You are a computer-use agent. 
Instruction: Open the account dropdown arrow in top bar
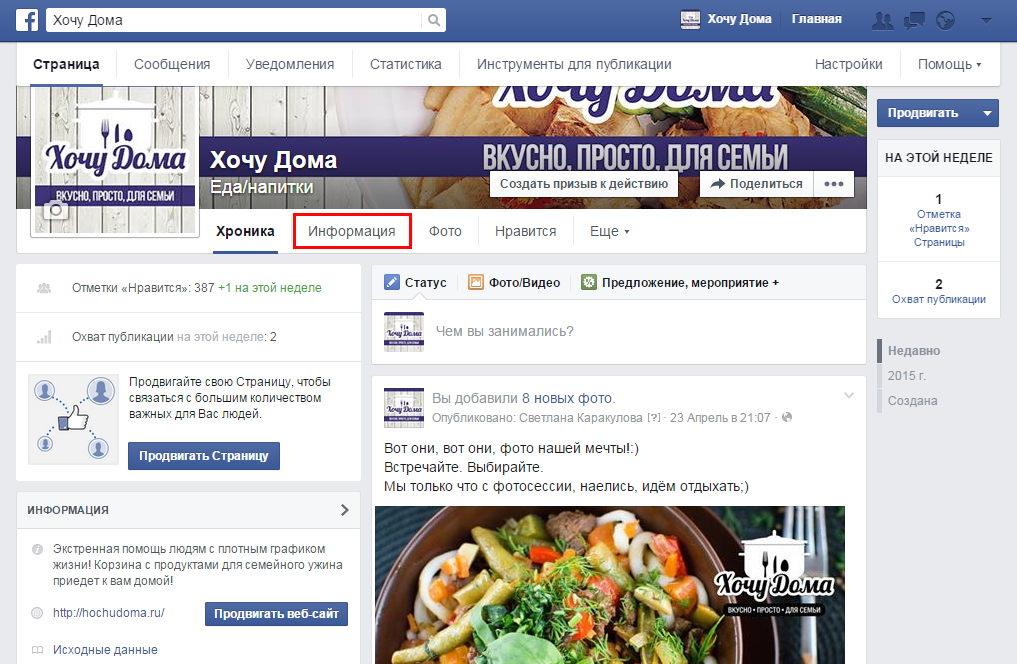click(x=987, y=21)
